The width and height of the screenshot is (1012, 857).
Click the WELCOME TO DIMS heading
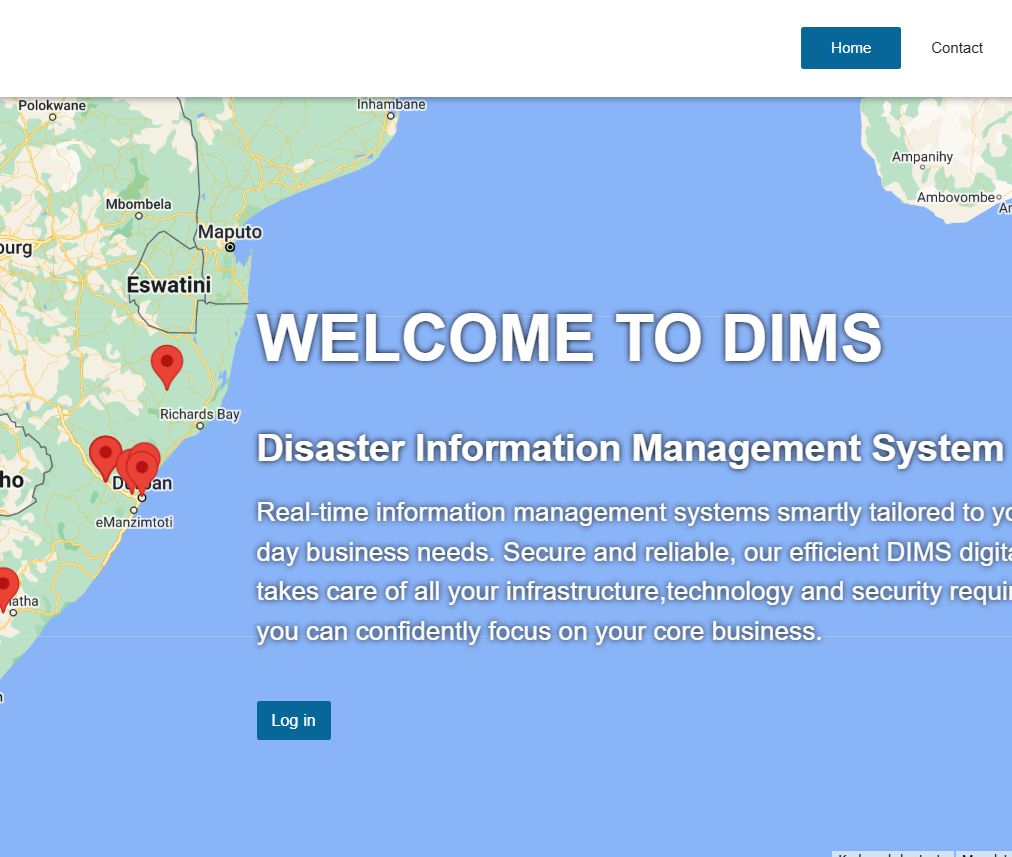pos(570,338)
